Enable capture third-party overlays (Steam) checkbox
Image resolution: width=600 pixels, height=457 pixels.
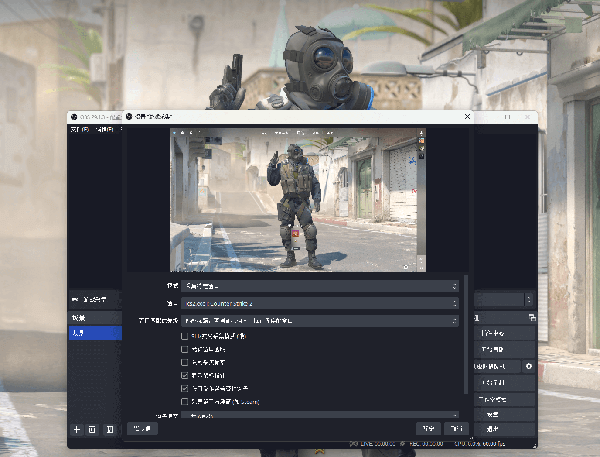coord(184,401)
